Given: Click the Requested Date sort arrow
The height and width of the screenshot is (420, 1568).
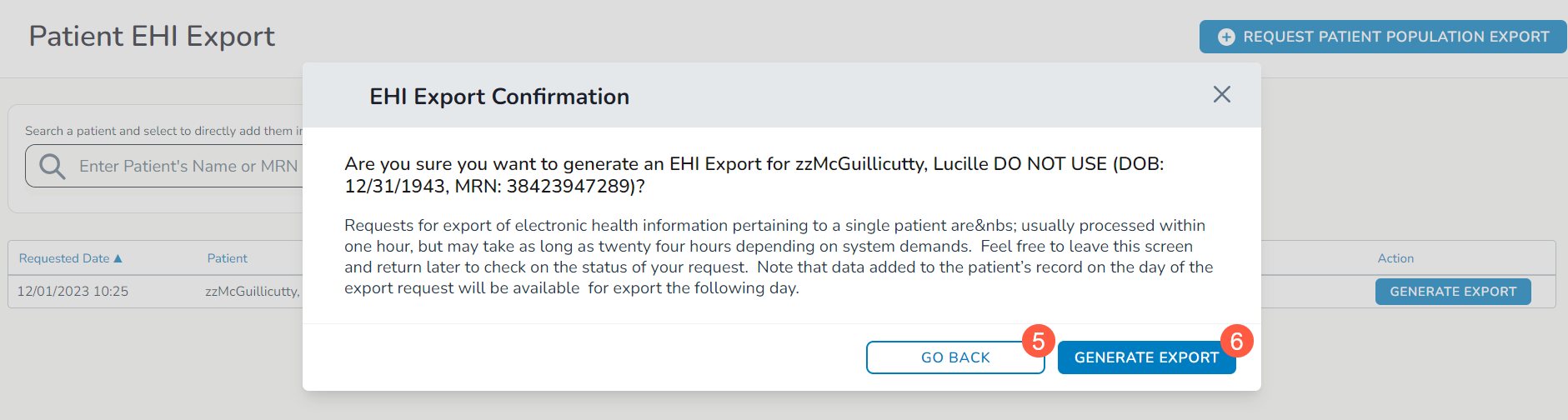Looking at the screenshot, I should (118, 258).
